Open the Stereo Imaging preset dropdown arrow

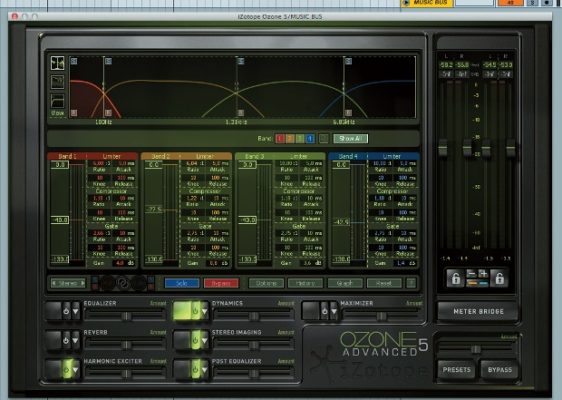205,340
